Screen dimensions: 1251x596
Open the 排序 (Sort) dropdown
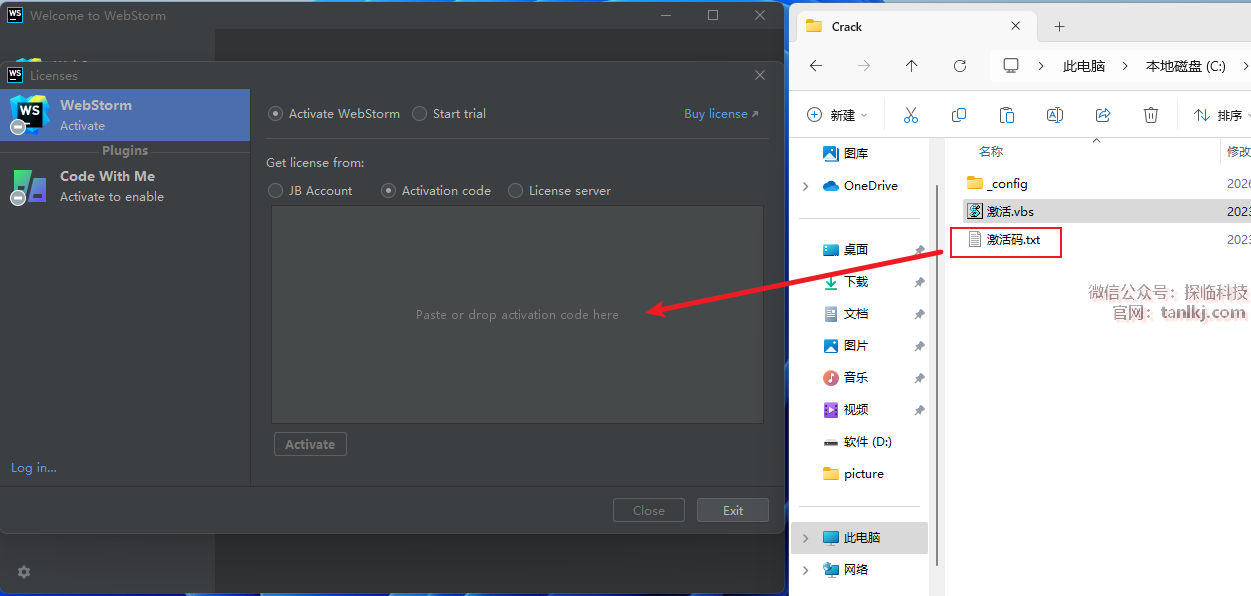[1220, 115]
